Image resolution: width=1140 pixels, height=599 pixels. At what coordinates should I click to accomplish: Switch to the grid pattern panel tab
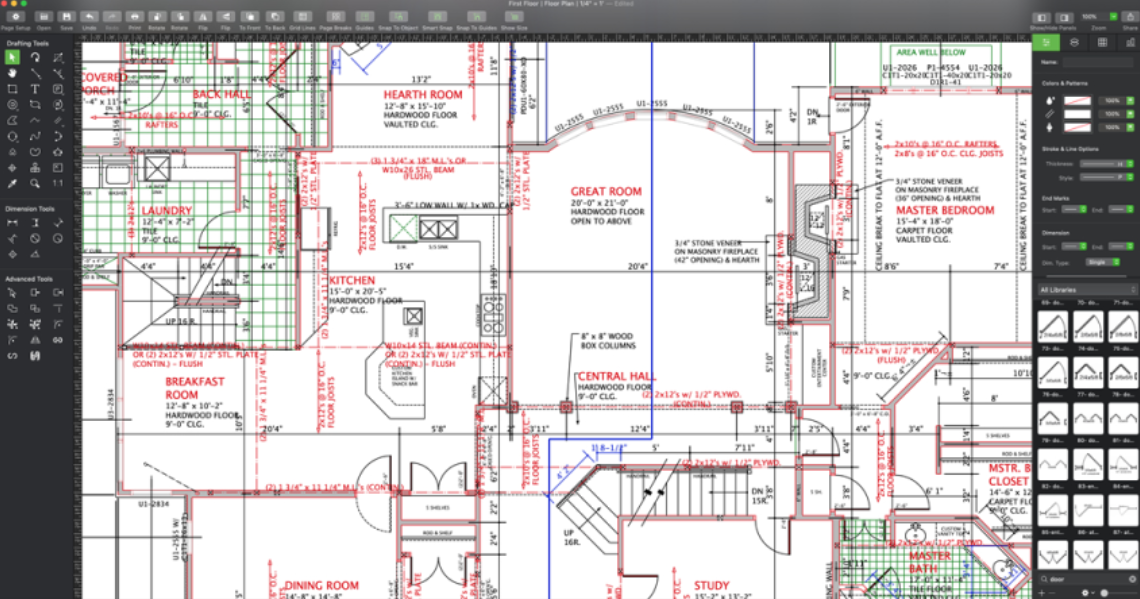[1102, 44]
